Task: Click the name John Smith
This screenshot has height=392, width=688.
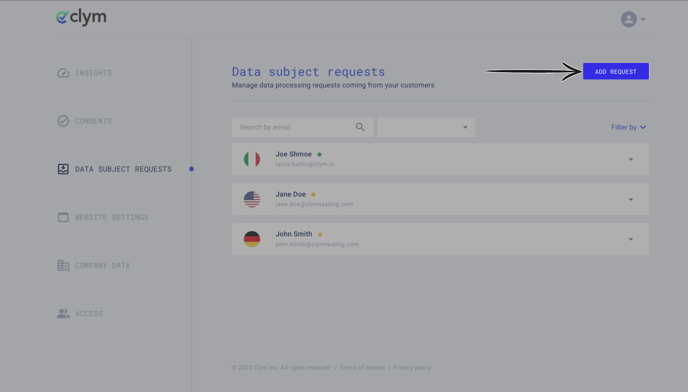Action: [294, 234]
